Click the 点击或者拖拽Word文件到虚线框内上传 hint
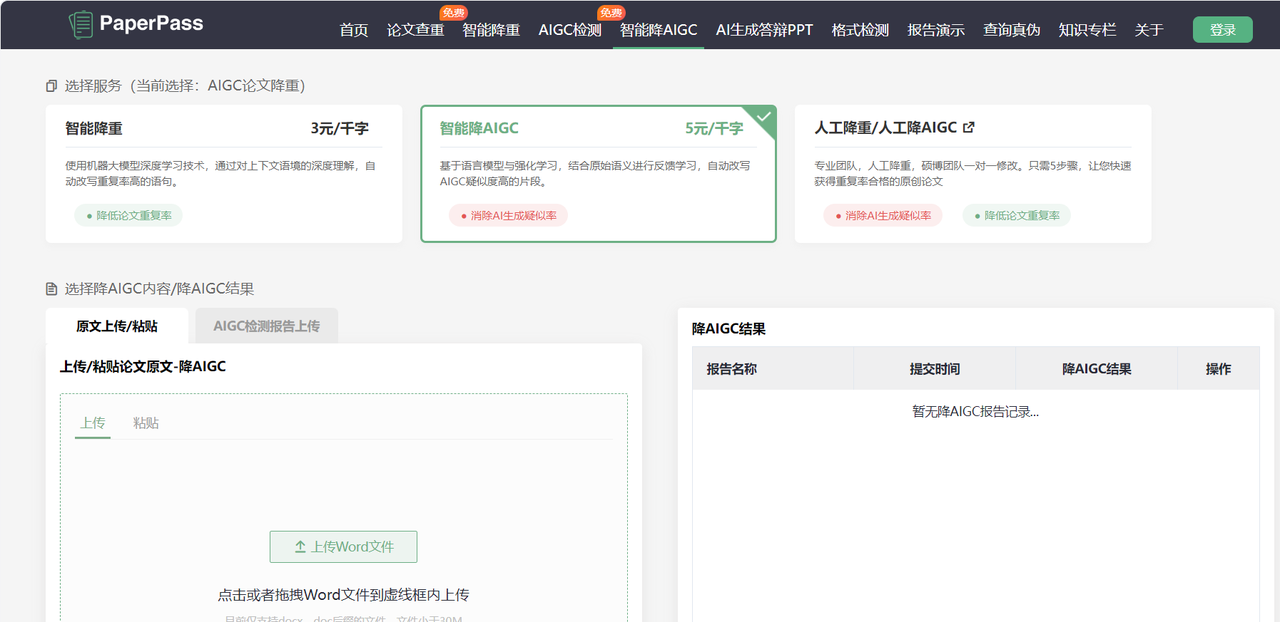This screenshot has height=622, width=1280. point(343,595)
